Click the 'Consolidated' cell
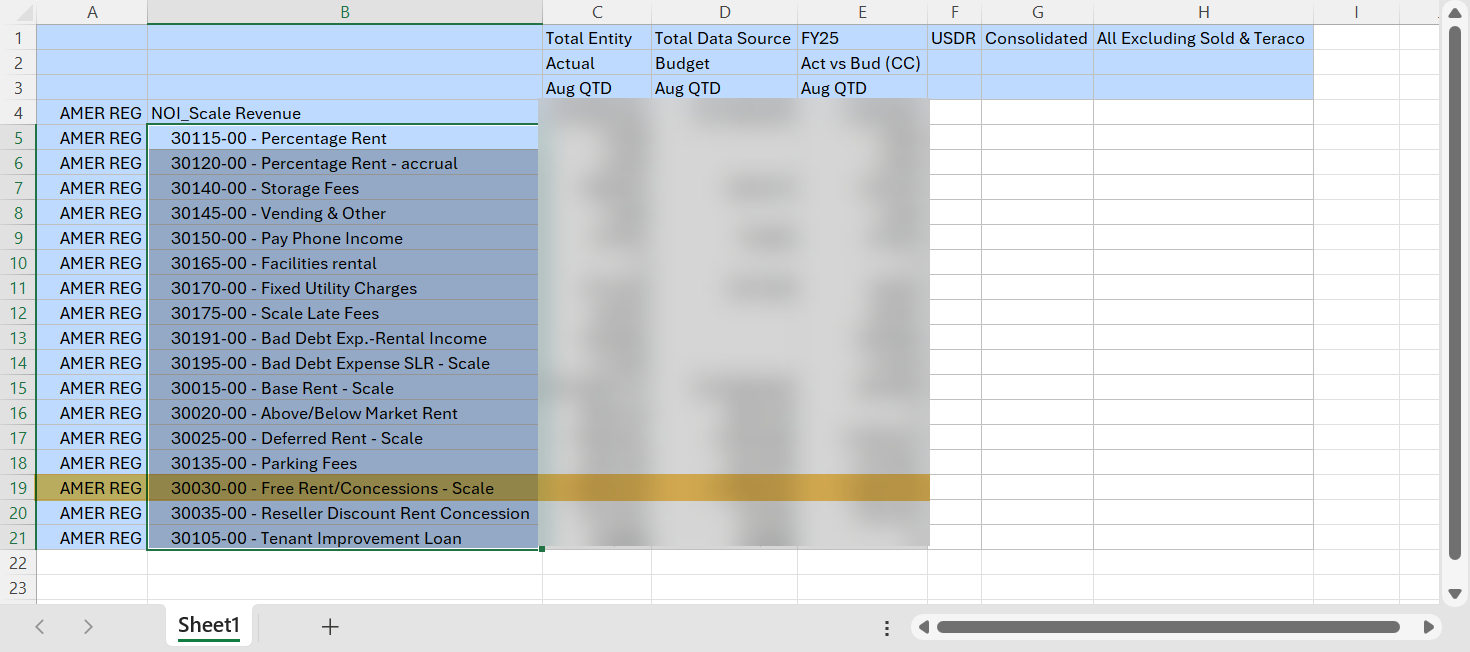 [1037, 38]
